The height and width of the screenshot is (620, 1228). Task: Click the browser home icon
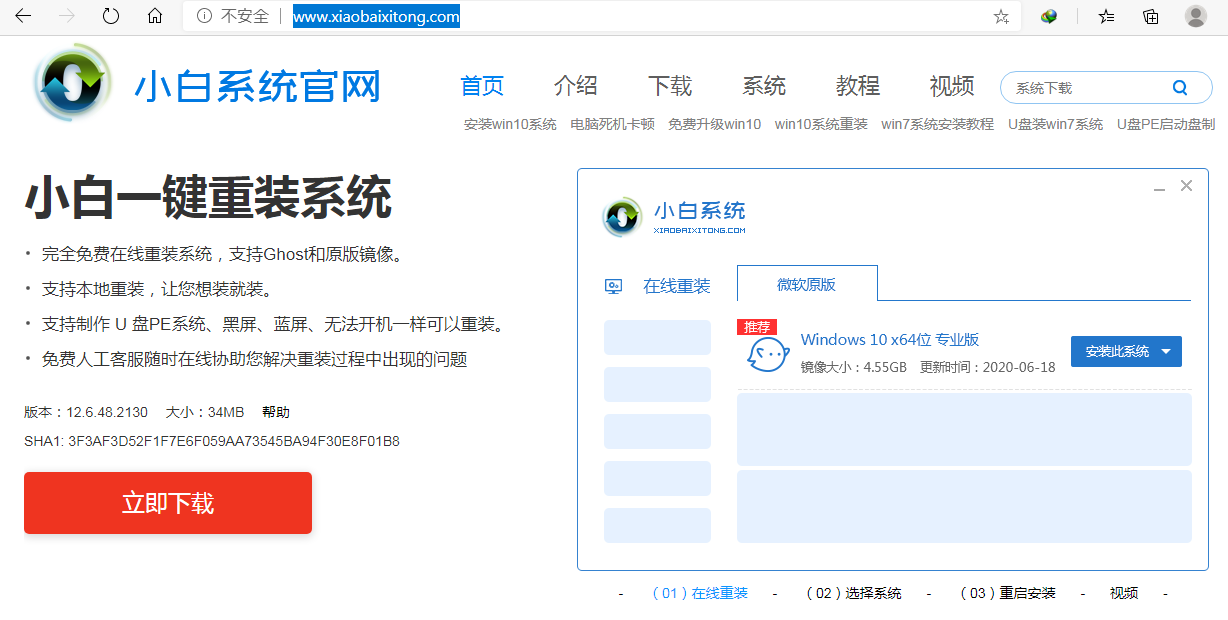154,16
